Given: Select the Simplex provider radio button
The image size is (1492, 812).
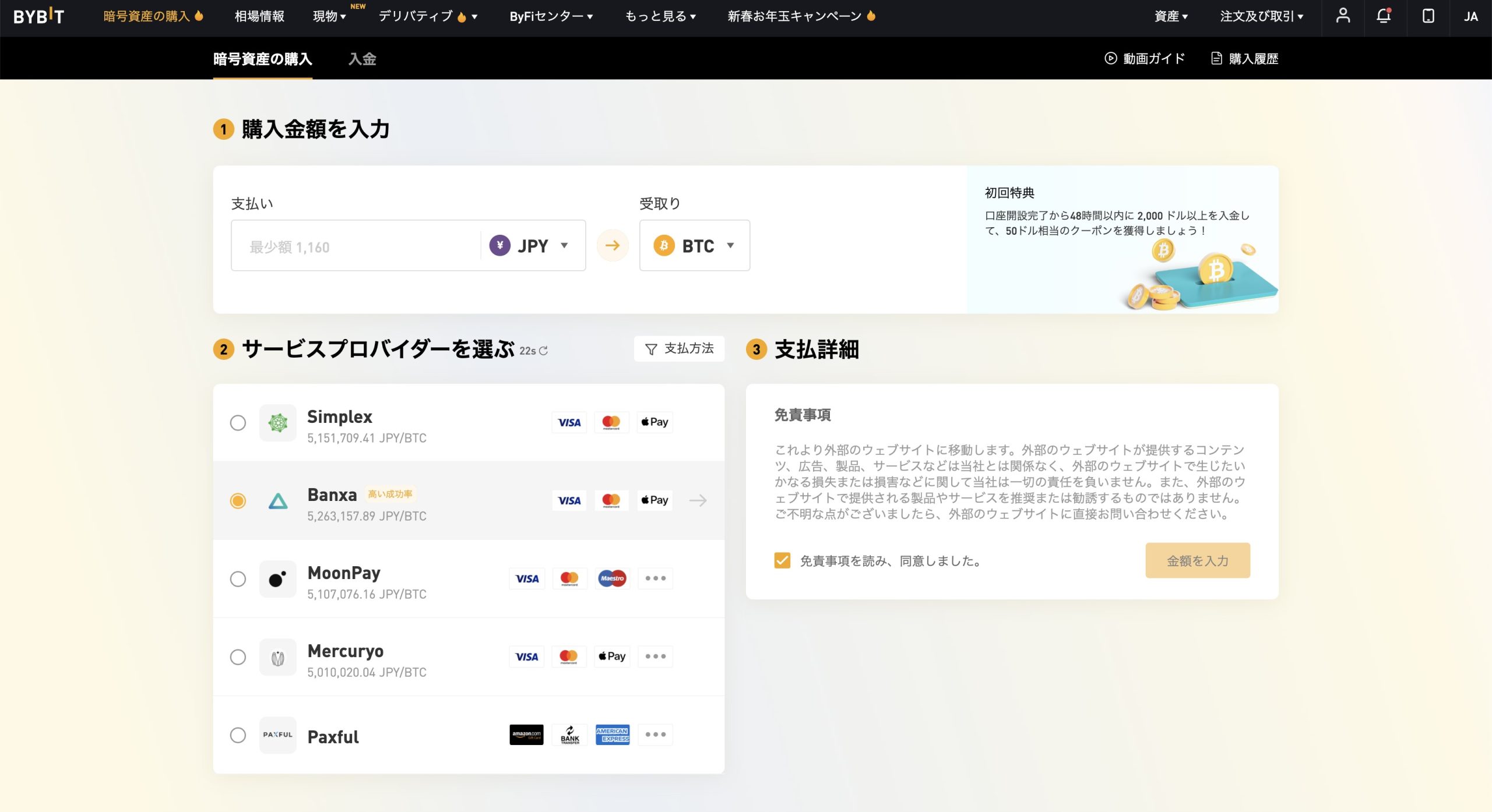Looking at the screenshot, I should (238, 423).
